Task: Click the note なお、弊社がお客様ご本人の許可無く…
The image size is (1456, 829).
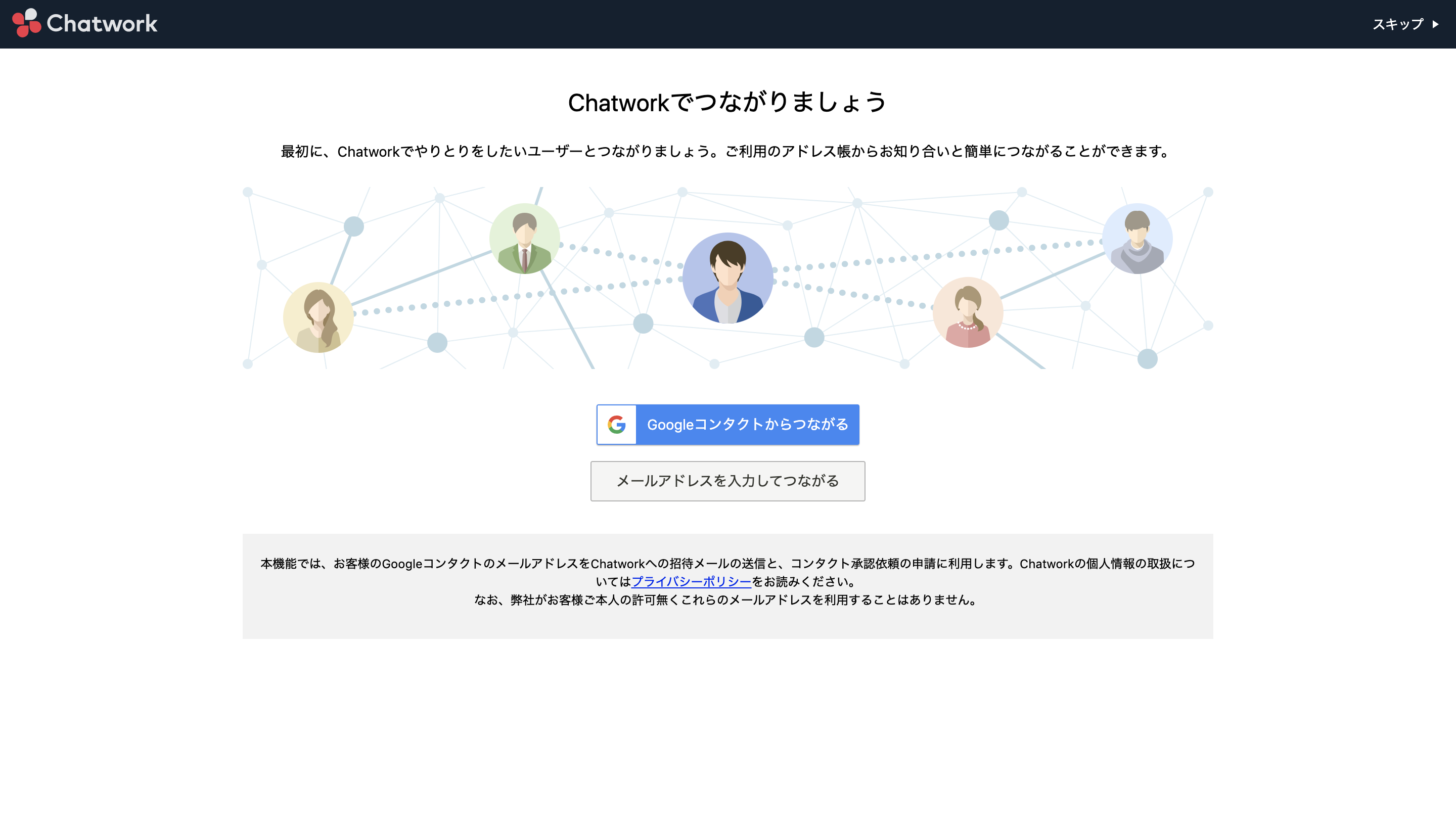Action: point(727,600)
